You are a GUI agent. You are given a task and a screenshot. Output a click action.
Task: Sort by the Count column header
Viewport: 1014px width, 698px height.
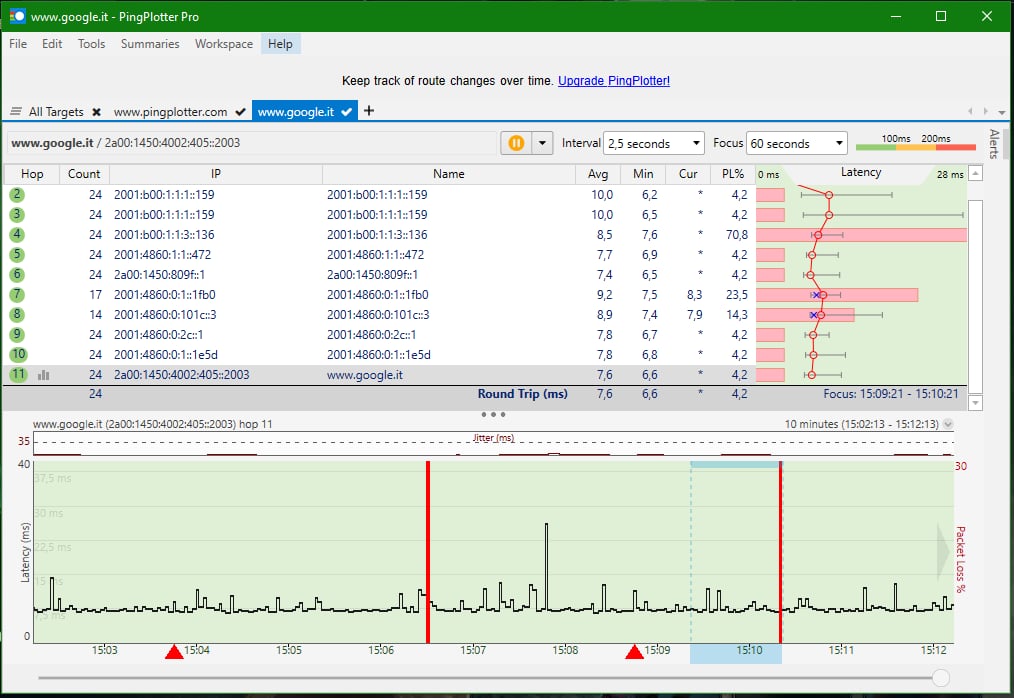(84, 174)
